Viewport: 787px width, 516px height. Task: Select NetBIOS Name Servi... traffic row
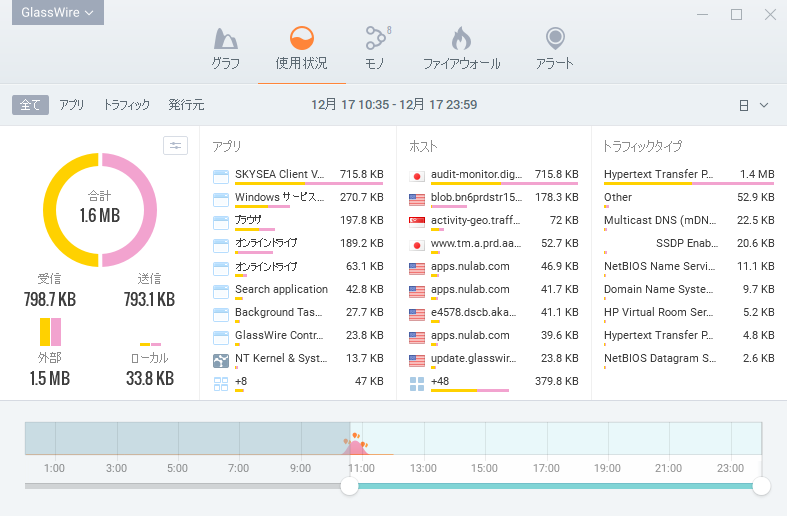689,269
